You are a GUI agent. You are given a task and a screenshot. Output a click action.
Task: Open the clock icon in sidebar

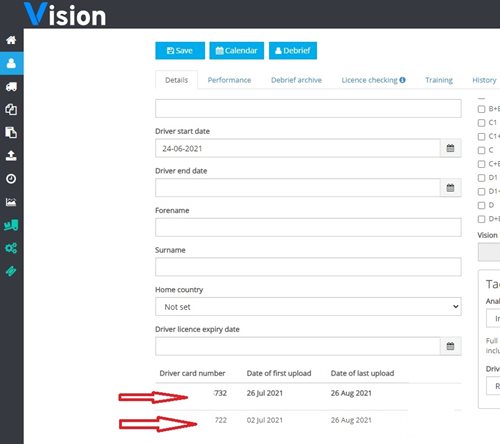tap(11, 179)
